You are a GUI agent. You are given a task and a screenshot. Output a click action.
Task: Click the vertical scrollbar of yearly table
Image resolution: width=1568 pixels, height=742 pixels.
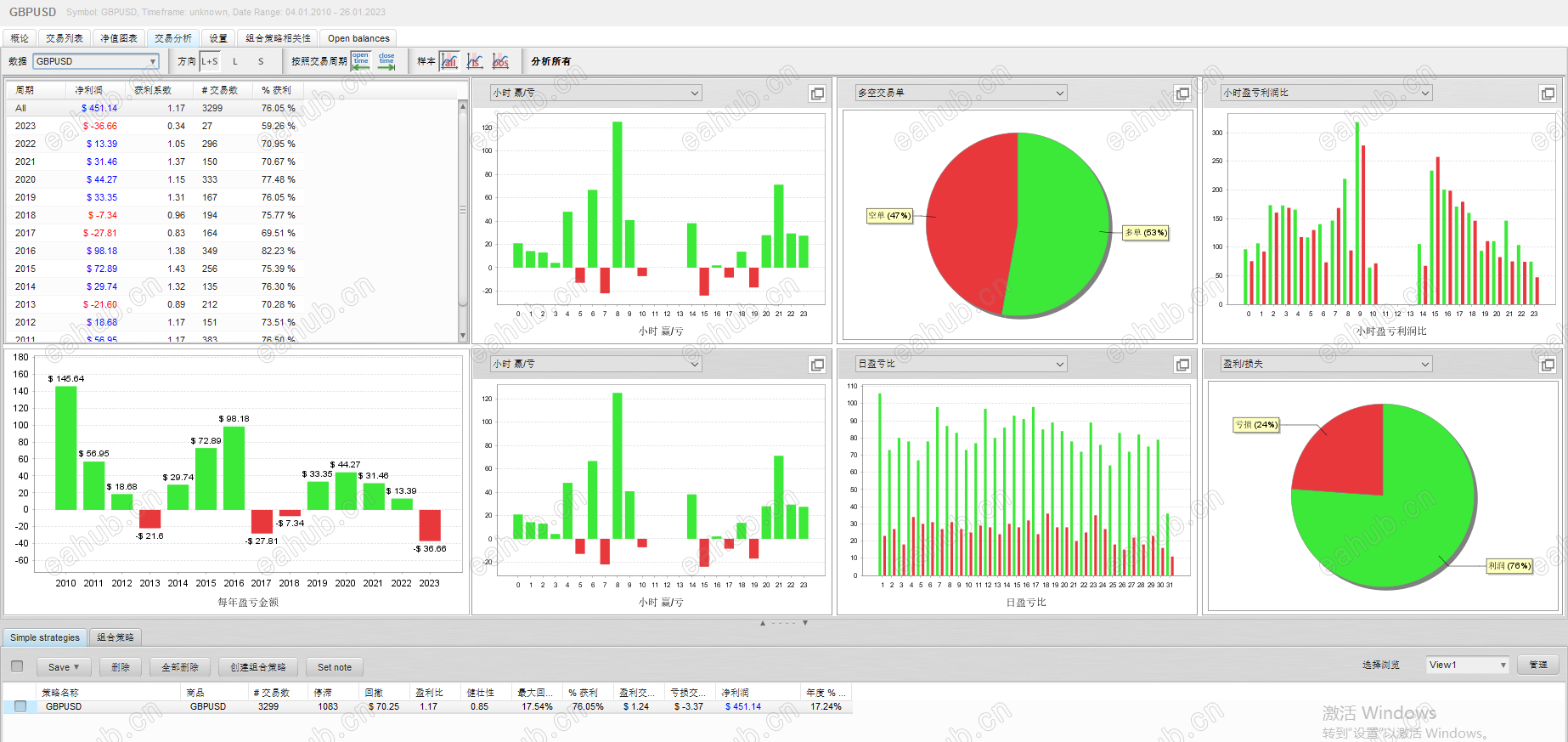tap(463, 221)
